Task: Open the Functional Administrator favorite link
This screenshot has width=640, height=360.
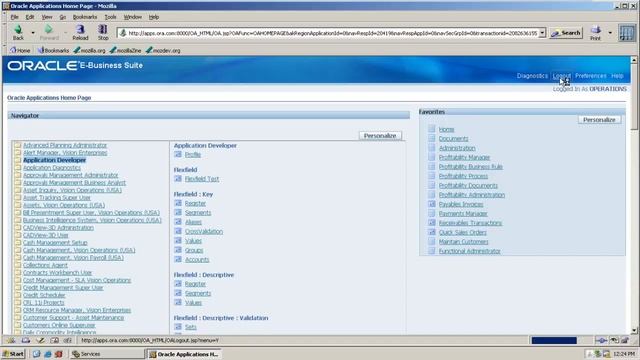Action: tap(469, 251)
